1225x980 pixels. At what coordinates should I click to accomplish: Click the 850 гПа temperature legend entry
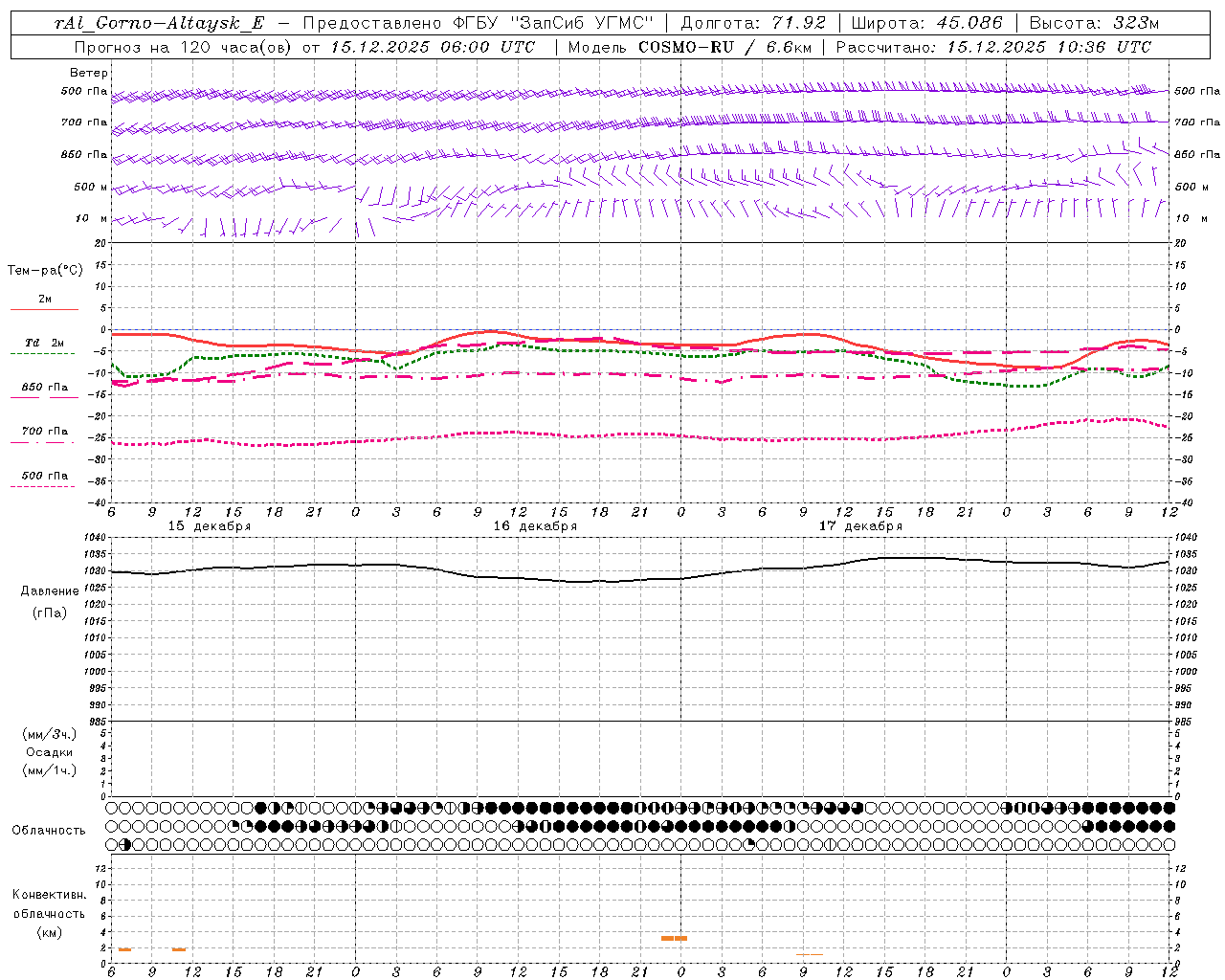point(44,387)
